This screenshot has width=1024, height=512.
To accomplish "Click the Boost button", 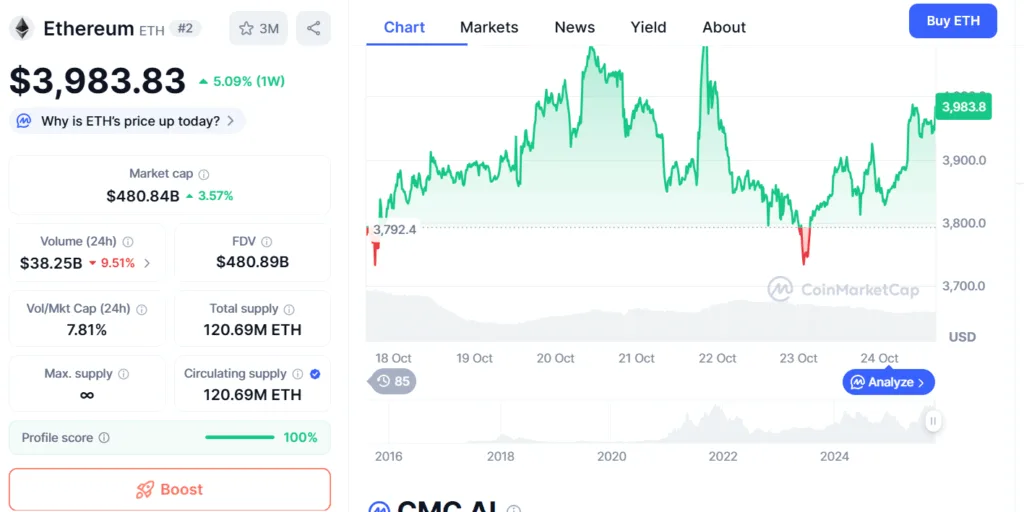I will tap(169, 489).
